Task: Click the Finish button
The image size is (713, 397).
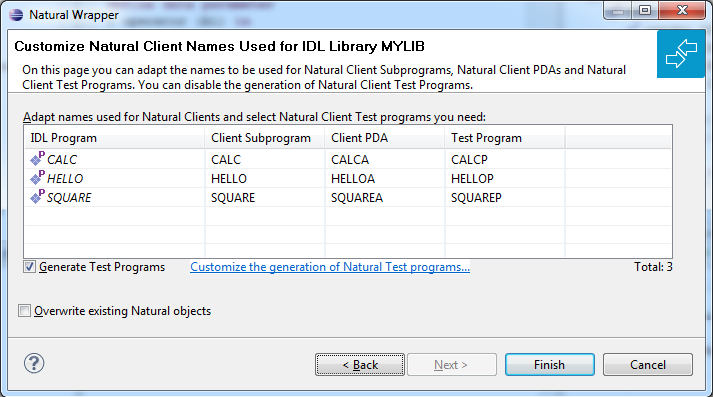Action: 550,365
